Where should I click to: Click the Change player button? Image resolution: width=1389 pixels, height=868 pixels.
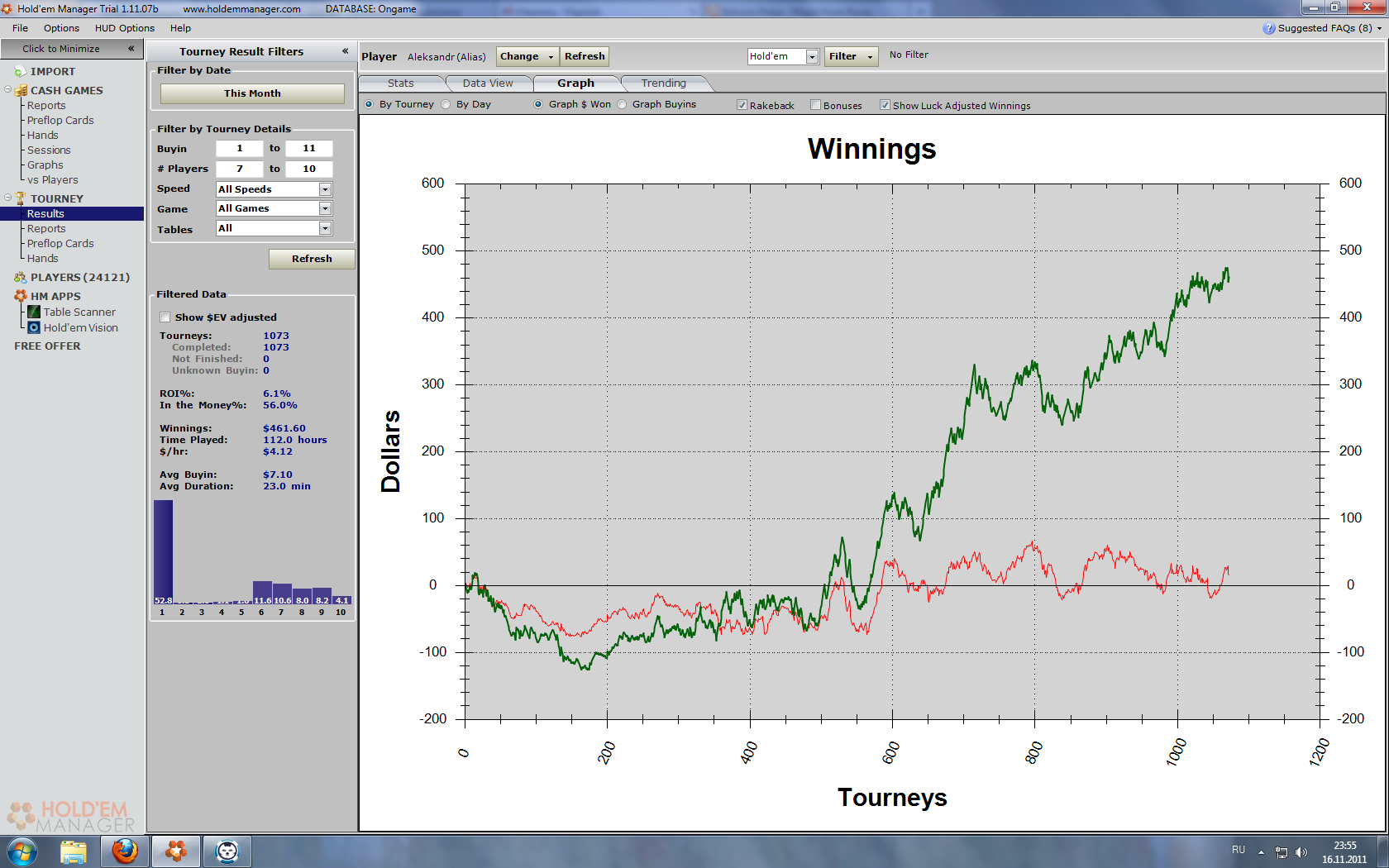click(x=527, y=56)
